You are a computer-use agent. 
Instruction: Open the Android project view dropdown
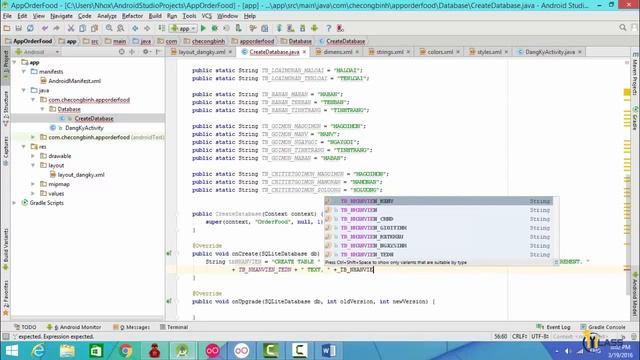pos(38,52)
